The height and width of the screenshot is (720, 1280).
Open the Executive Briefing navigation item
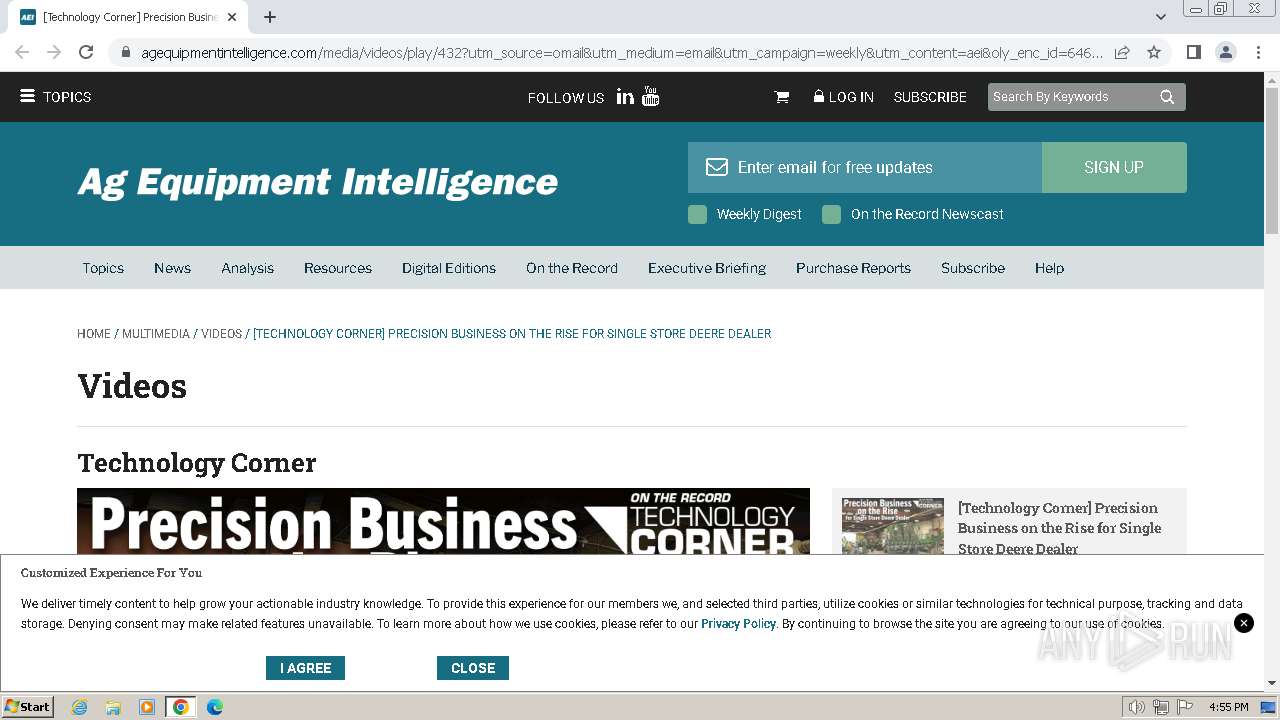[707, 268]
